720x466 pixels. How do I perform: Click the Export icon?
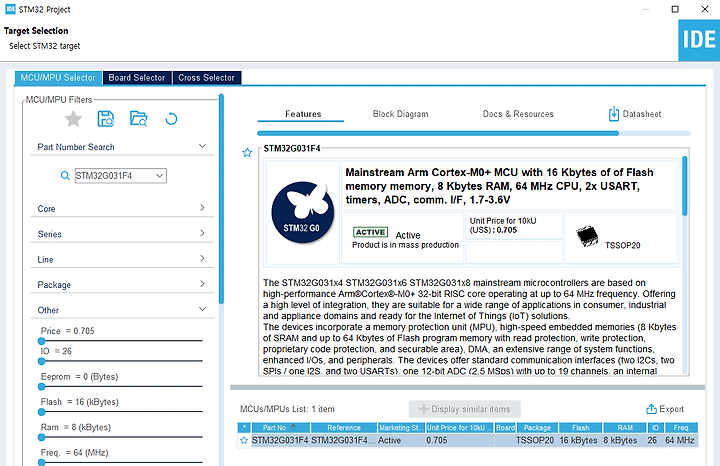[651, 409]
